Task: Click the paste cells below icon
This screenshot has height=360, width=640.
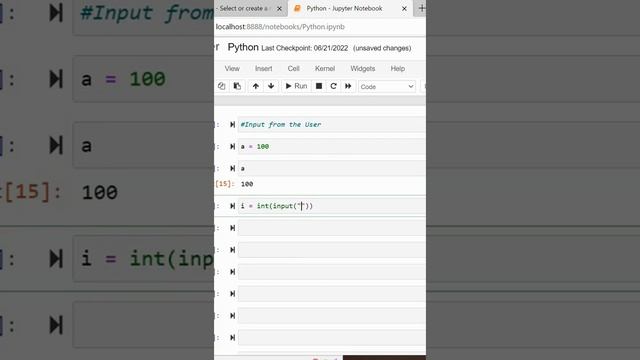Action: pos(237,86)
